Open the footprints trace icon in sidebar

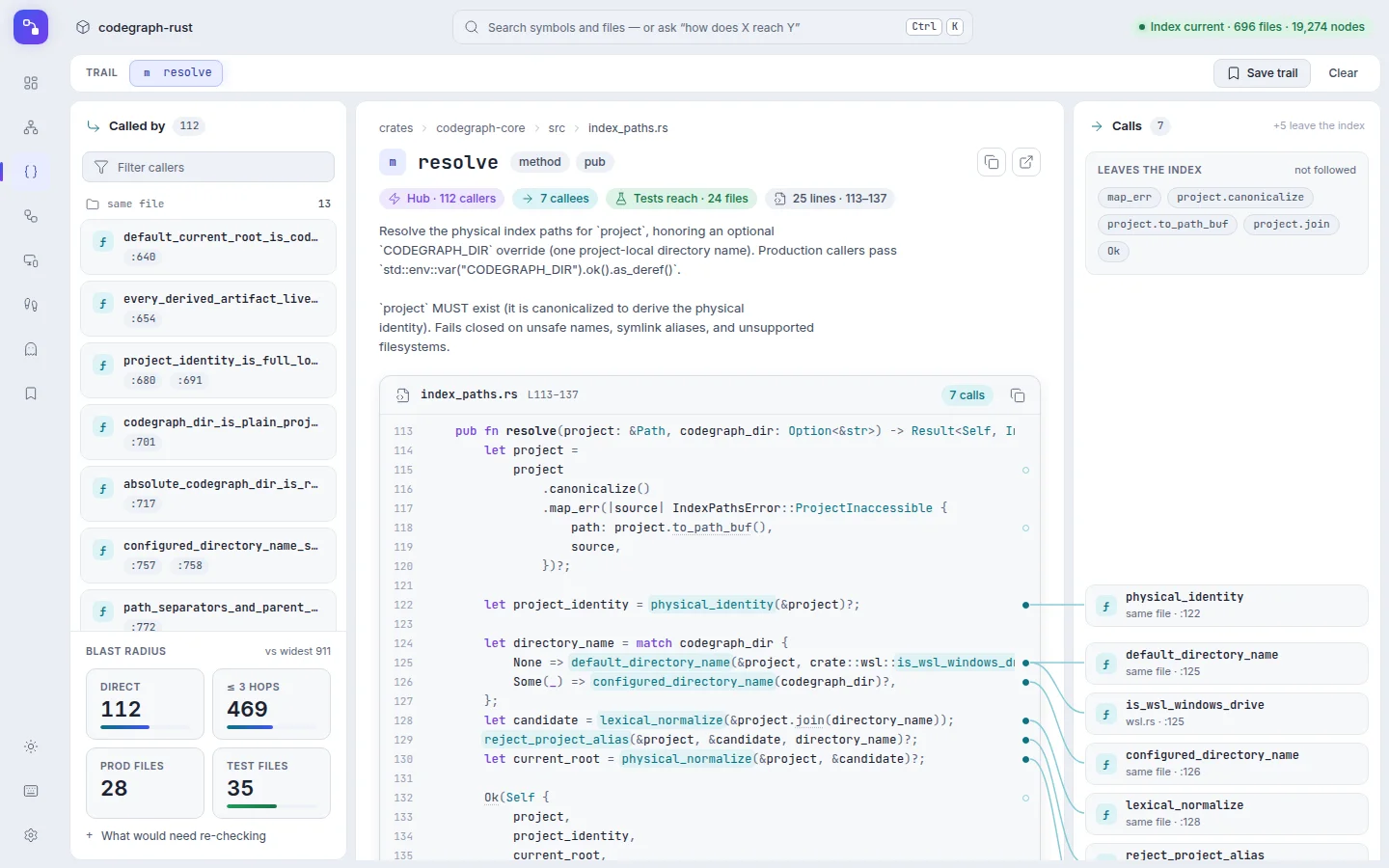click(x=31, y=305)
